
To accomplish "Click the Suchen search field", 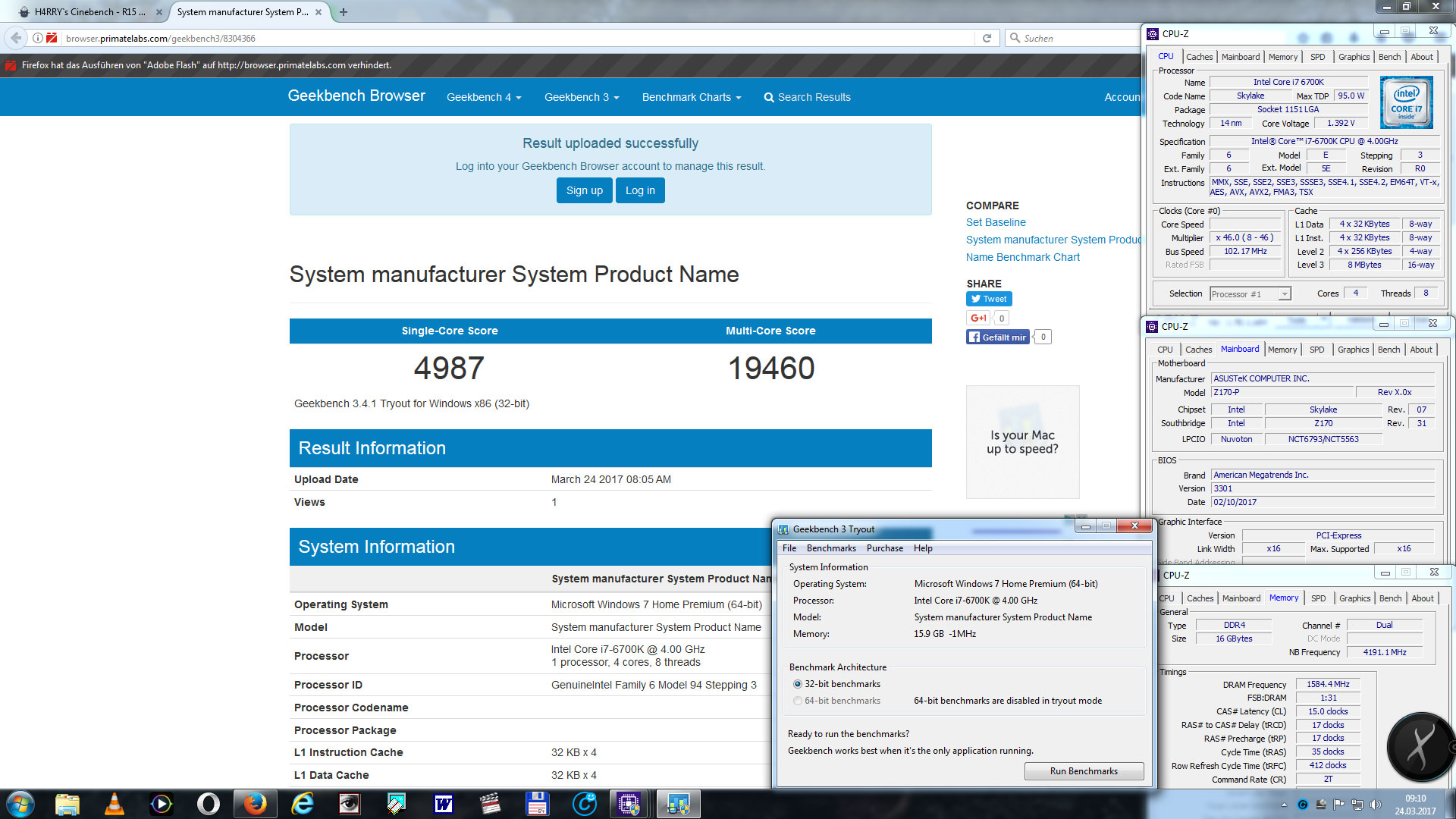I will tap(1077, 38).
